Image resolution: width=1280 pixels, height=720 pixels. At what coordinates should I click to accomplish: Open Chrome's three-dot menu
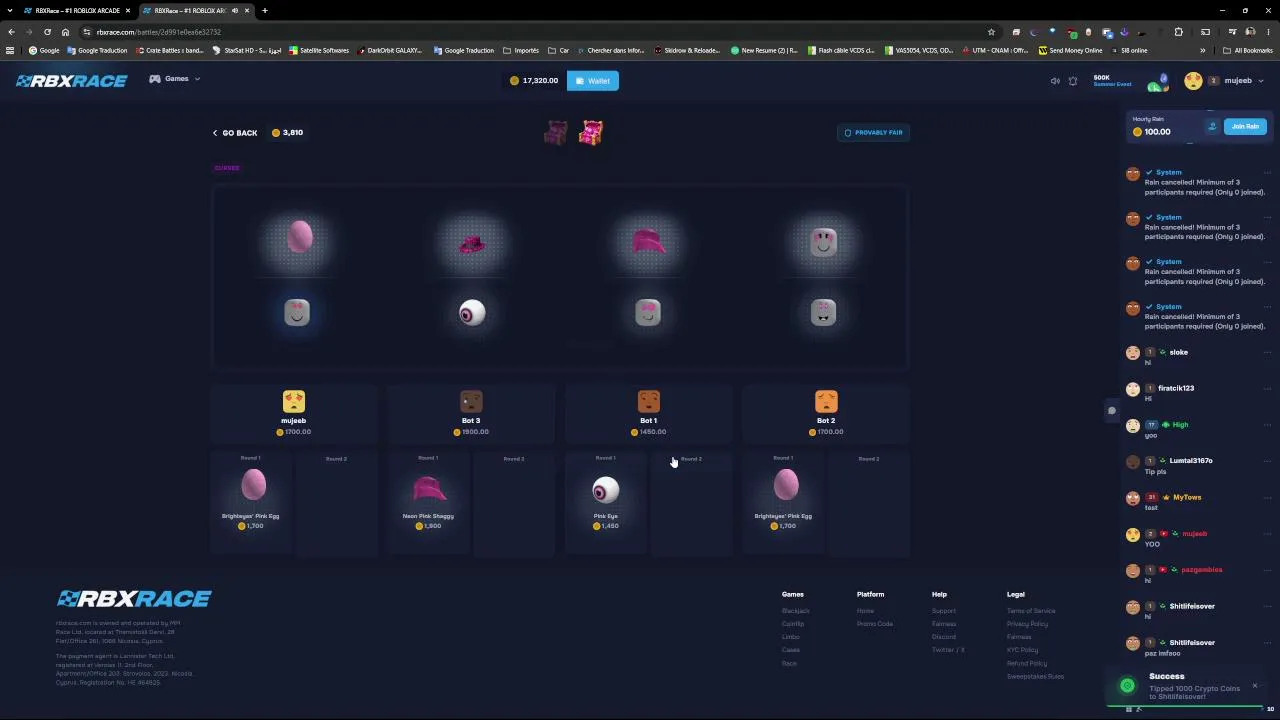point(1268,32)
